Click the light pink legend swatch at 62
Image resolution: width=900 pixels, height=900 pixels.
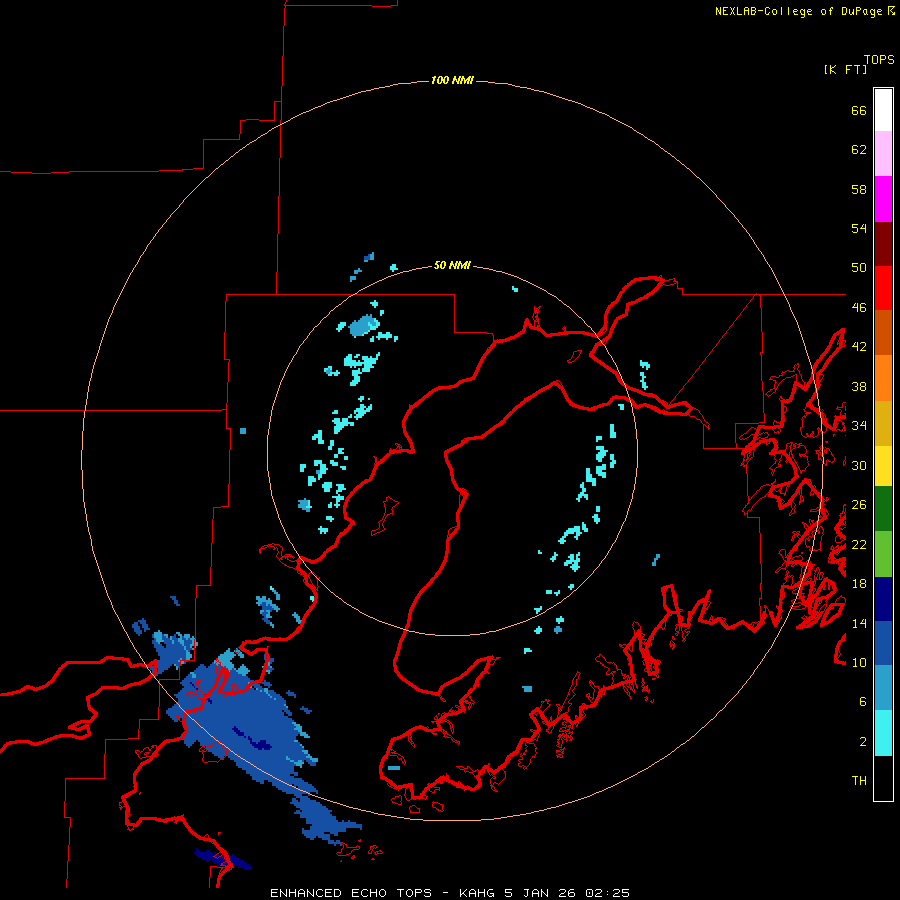[x=883, y=154]
